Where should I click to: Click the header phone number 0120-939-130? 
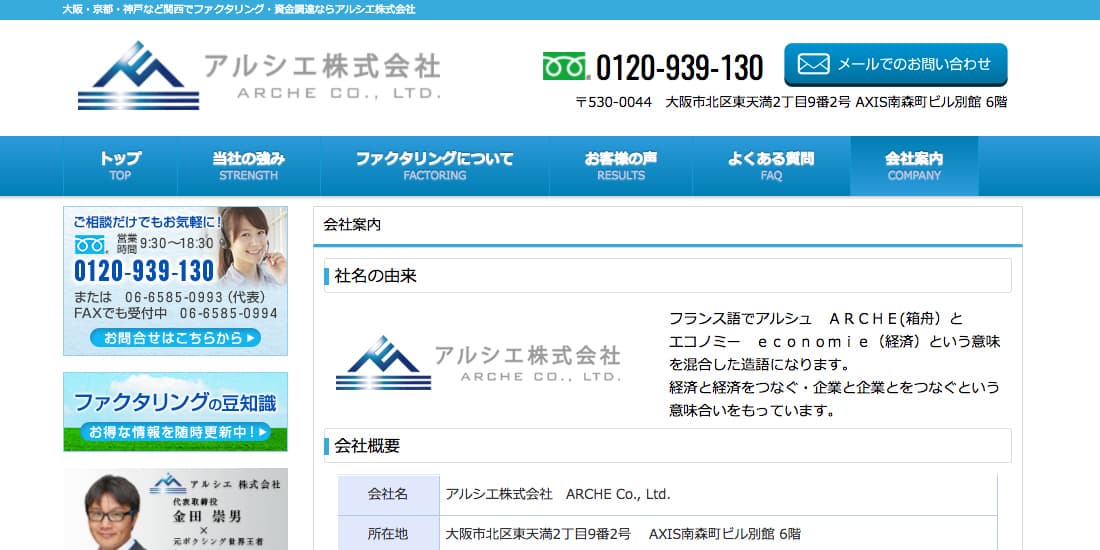click(679, 67)
